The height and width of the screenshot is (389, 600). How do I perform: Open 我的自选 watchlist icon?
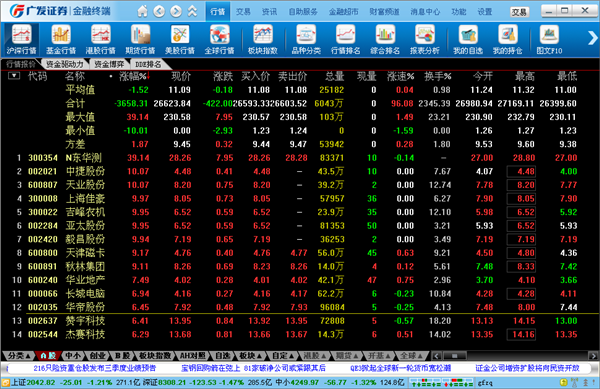pyautogui.click(x=468, y=39)
